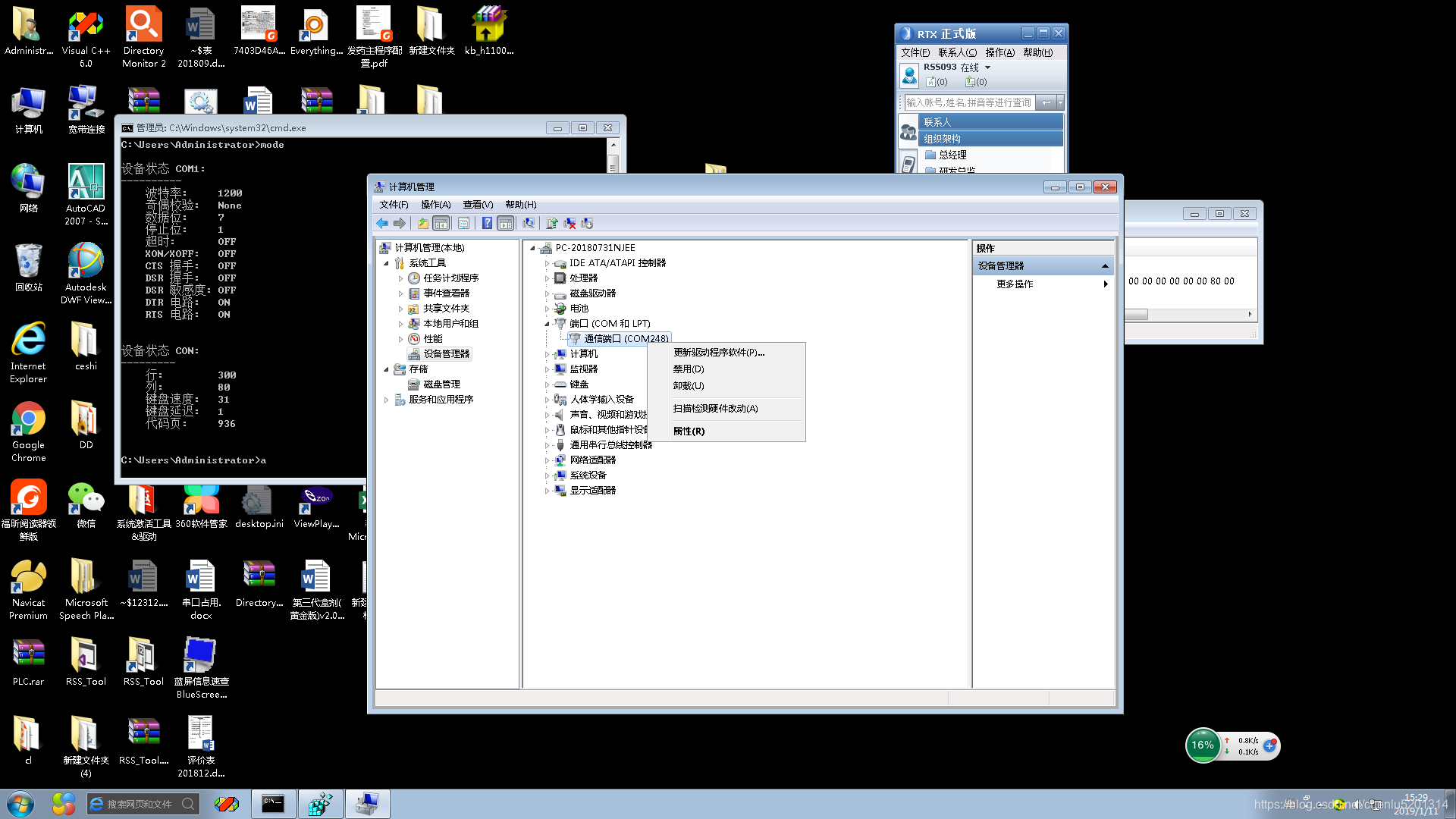Image resolution: width=1456 pixels, height=819 pixels.
Task: Click 更多操作 in the actions pane
Action: [1015, 284]
